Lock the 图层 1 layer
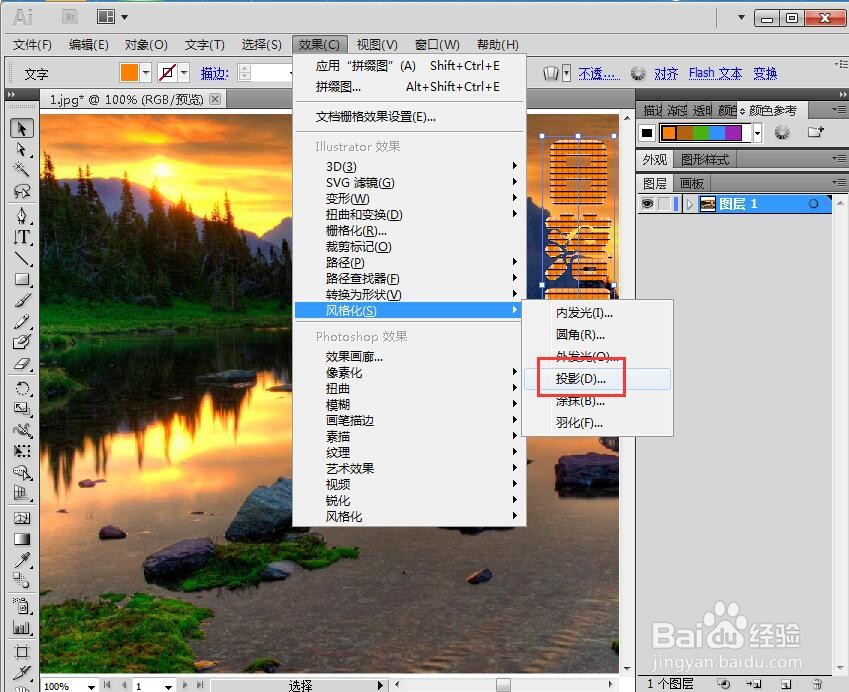Screen dimensions: 849x692 tap(665, 203)
